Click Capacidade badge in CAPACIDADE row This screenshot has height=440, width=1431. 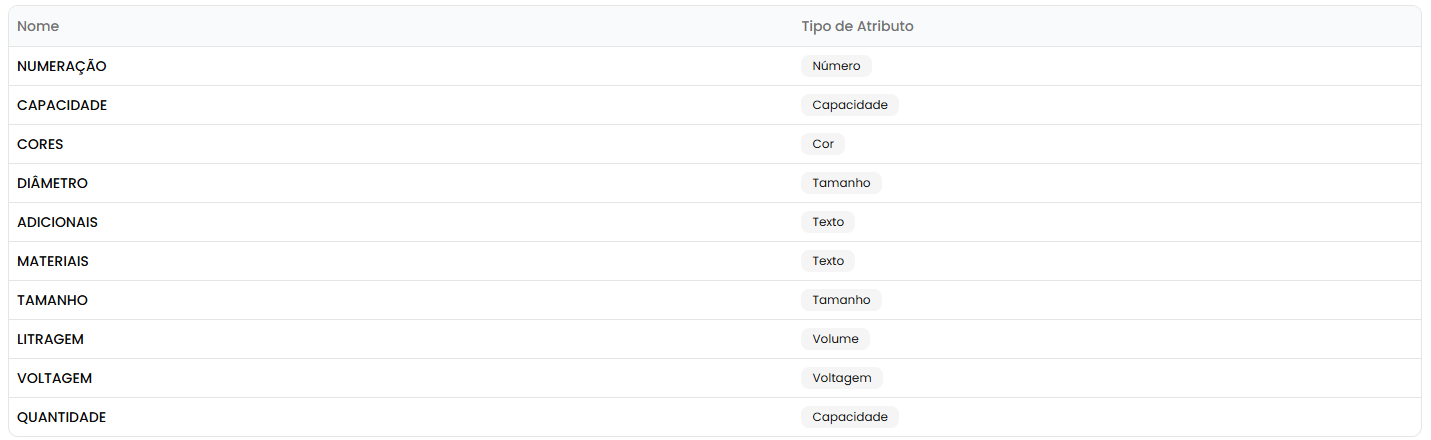point(849,105)
